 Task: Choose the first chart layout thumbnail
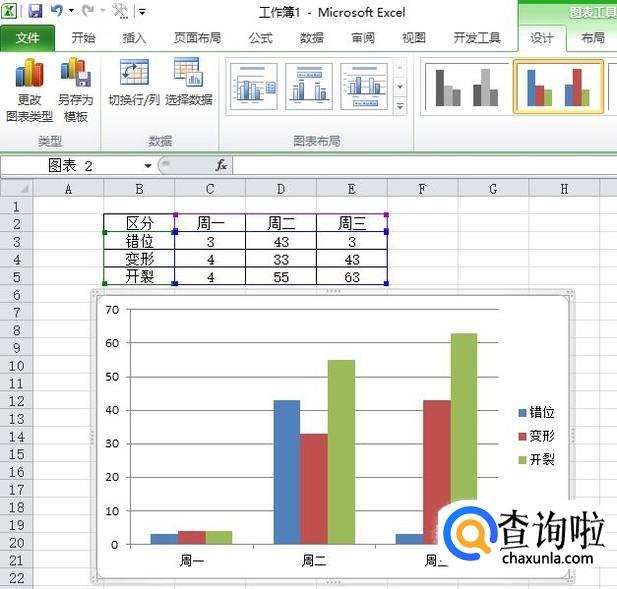pyautogui.click(x=254, y=86)
